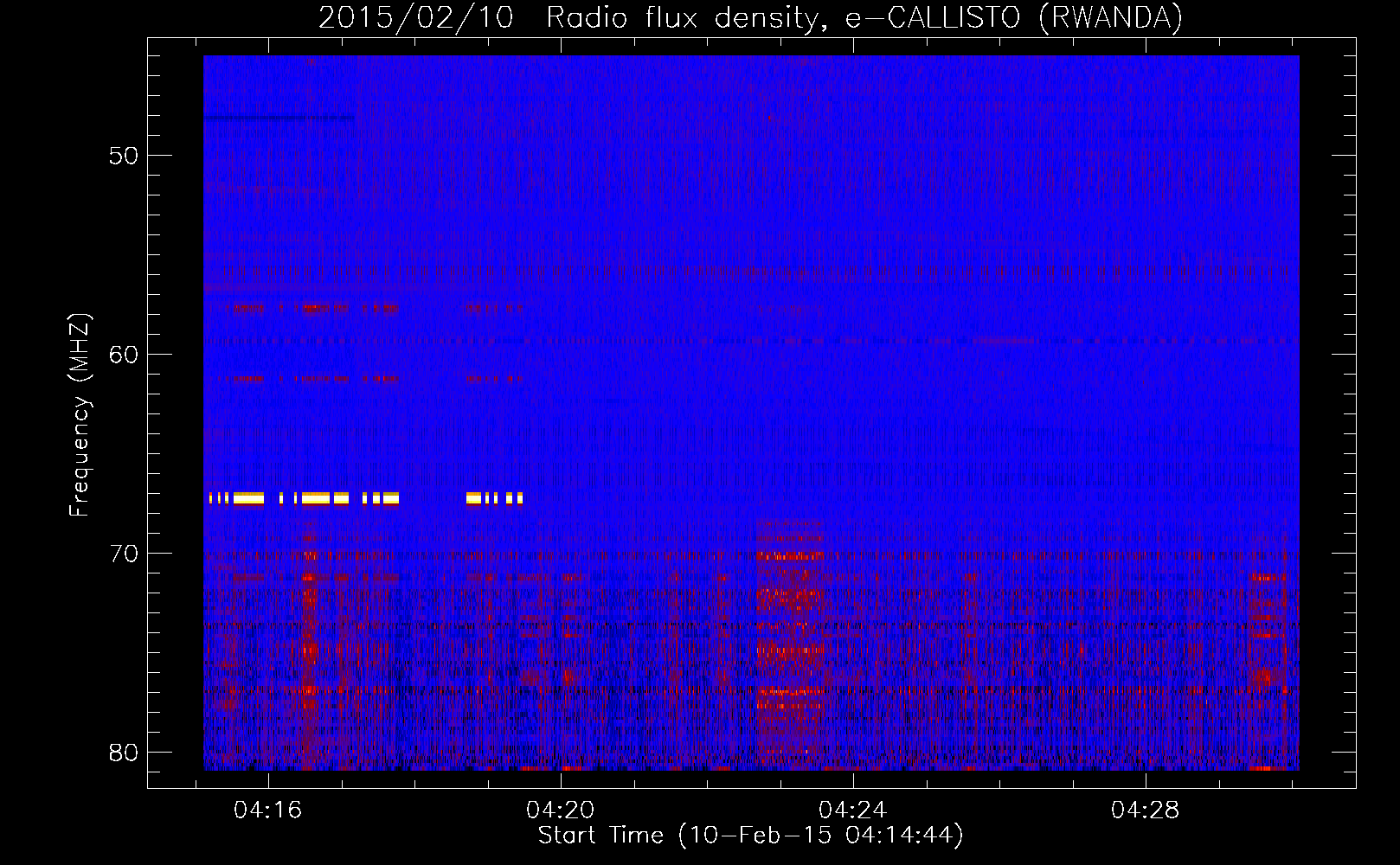Click the date "2015/02/10" in the title

coord(416,18)
